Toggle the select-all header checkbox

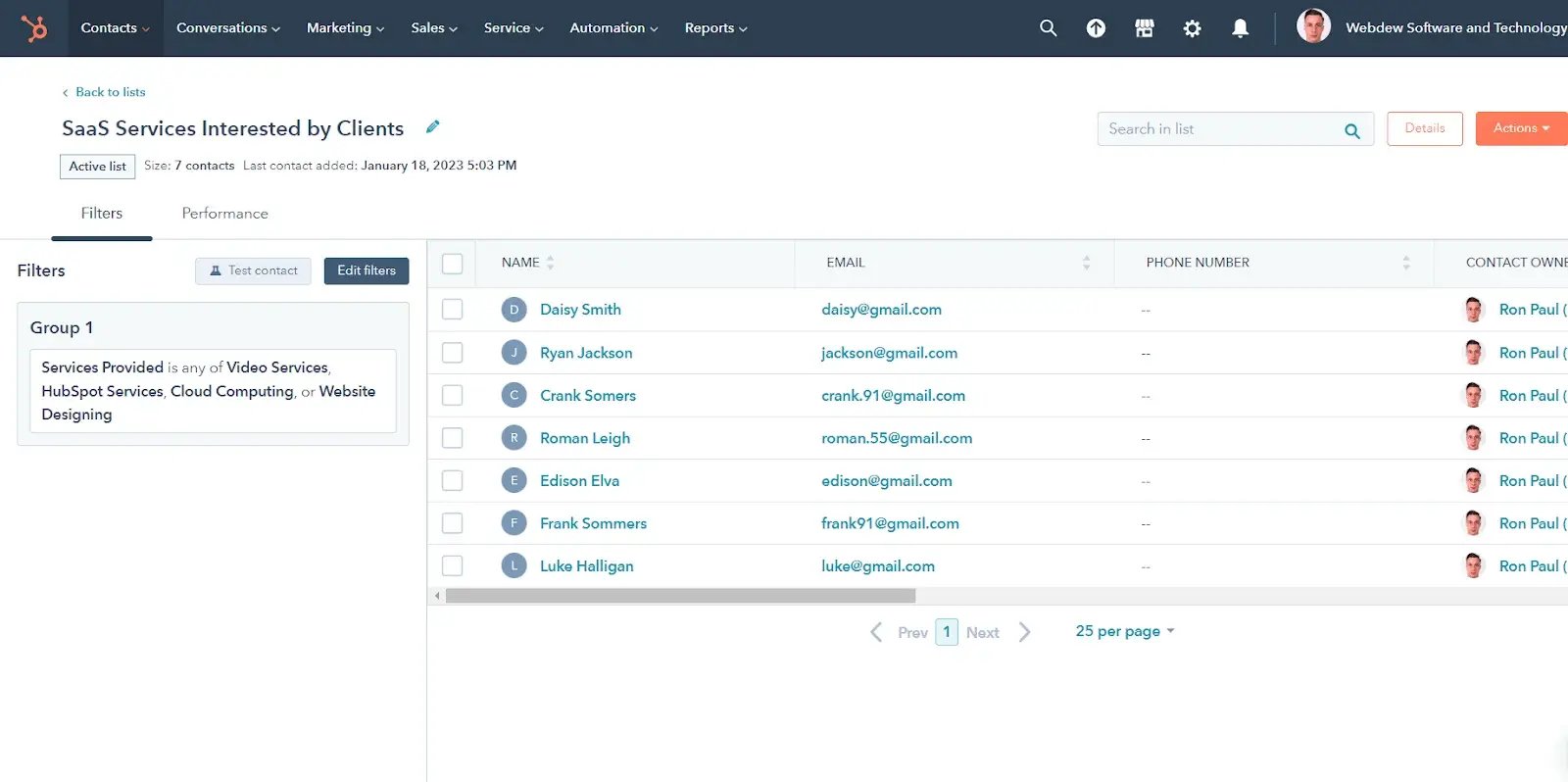452,264
